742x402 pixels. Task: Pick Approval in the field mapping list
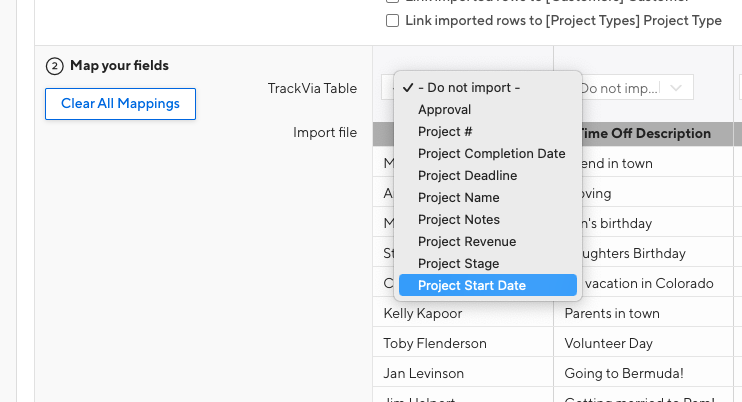[x=445, y=110]
